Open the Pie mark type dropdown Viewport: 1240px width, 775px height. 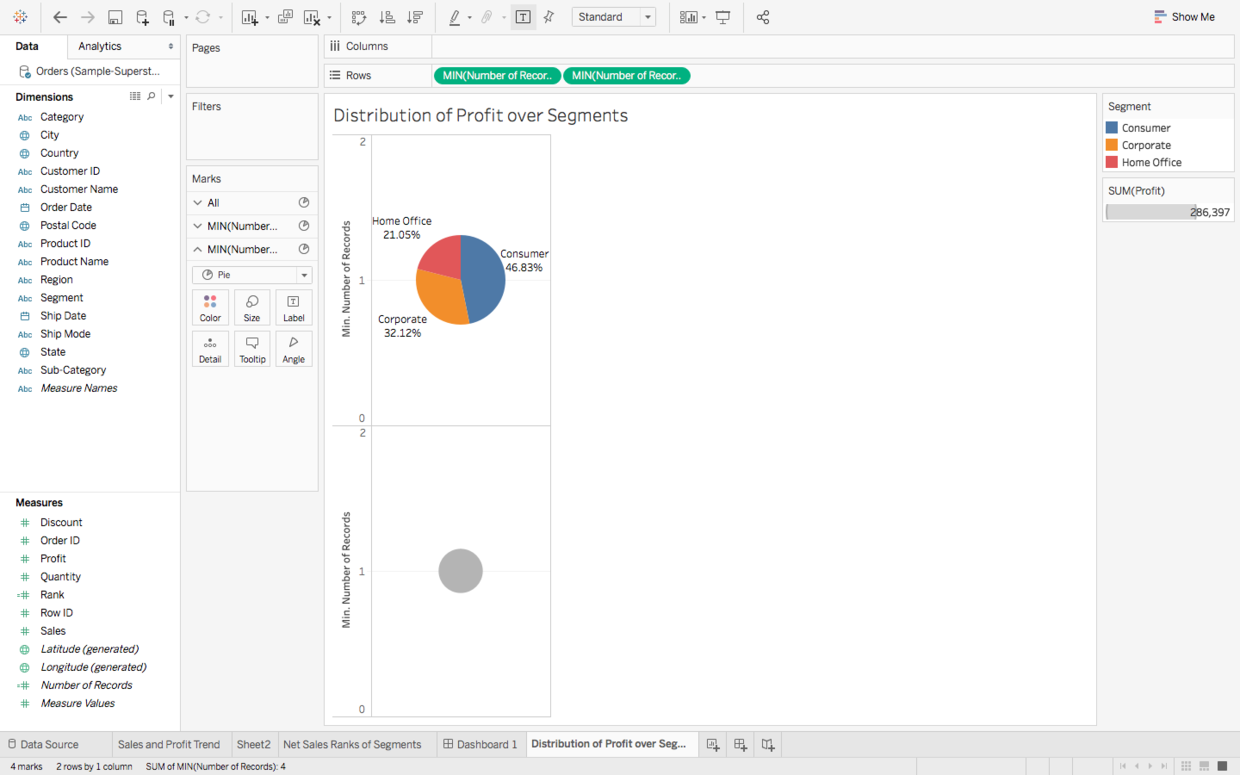pyautogui.click(x=252, y=275)
